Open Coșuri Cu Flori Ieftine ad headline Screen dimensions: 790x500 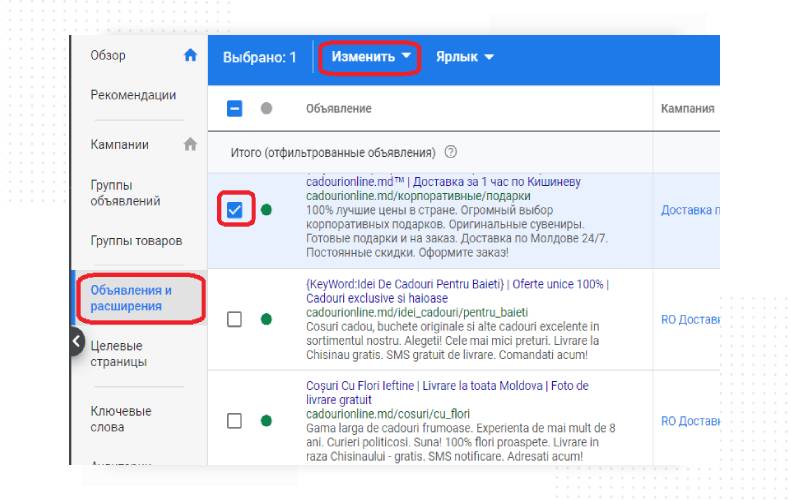[x=447, y=392]
